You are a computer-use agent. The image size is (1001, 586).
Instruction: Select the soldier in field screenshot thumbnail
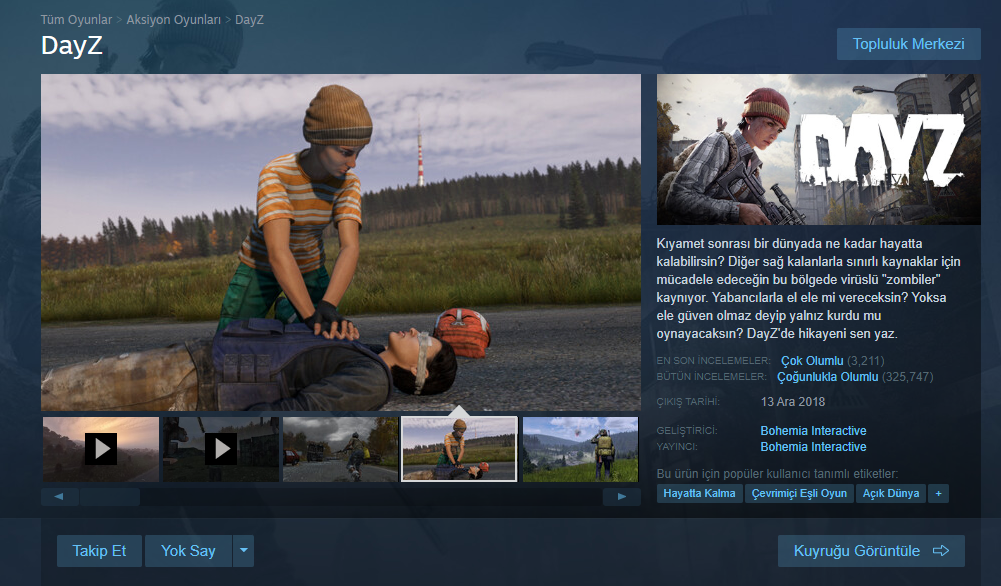point(580,449)
